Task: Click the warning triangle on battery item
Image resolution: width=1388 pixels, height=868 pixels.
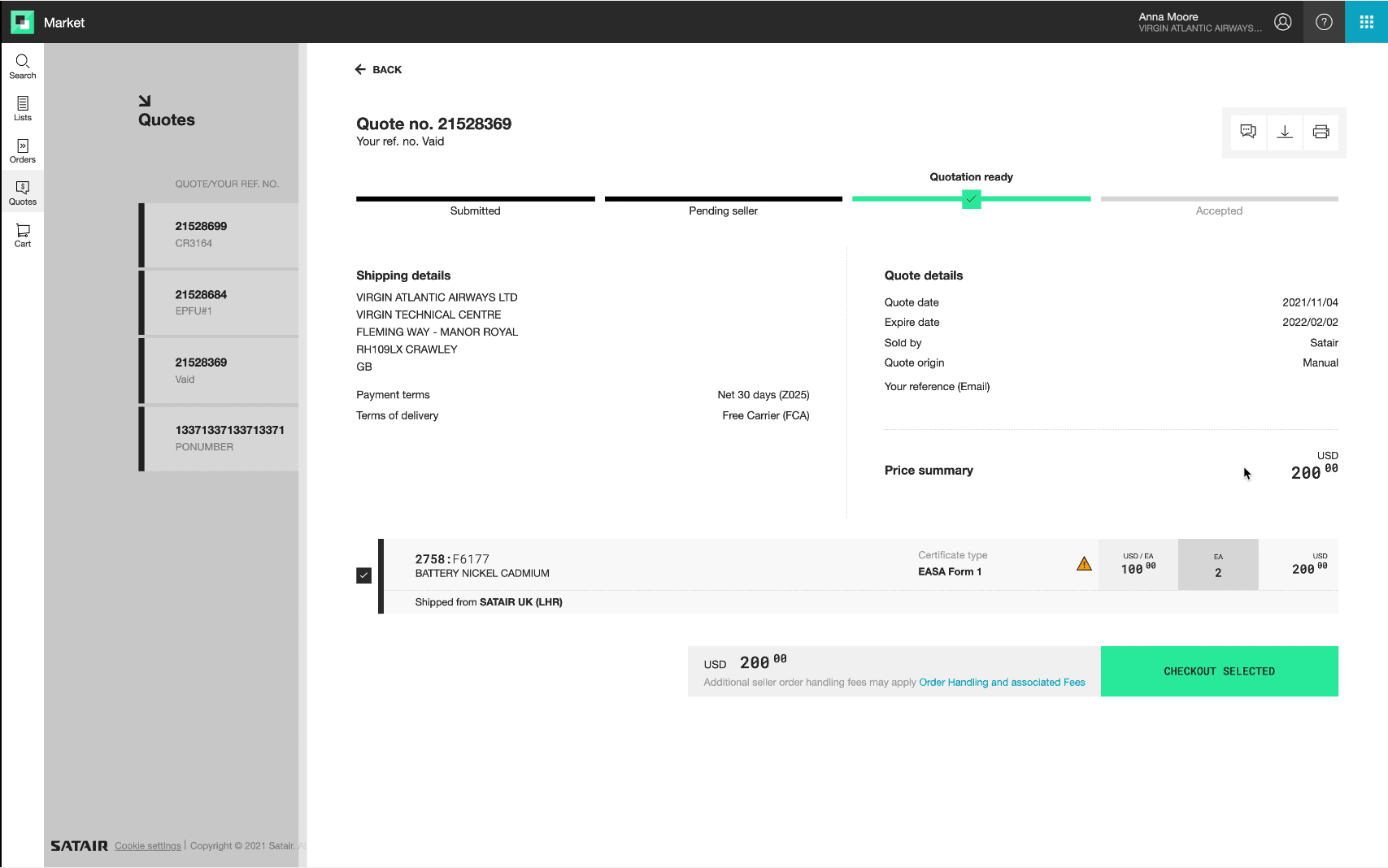Action: pos(1084,564)
